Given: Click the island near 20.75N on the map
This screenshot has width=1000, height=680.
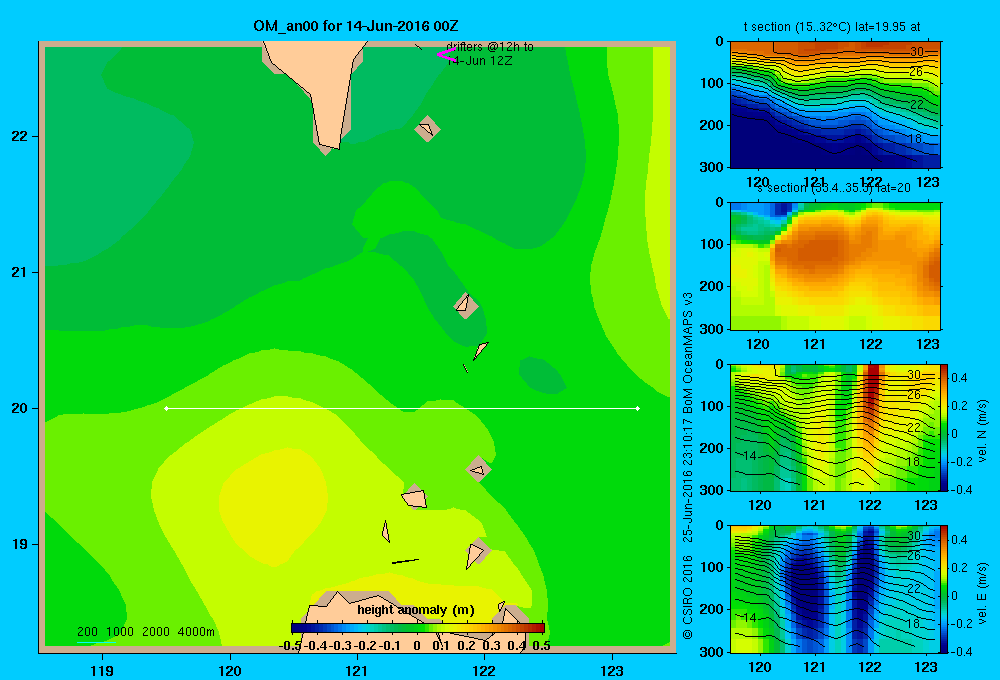Looking at the screenshot, I should (x=466, y=306).
